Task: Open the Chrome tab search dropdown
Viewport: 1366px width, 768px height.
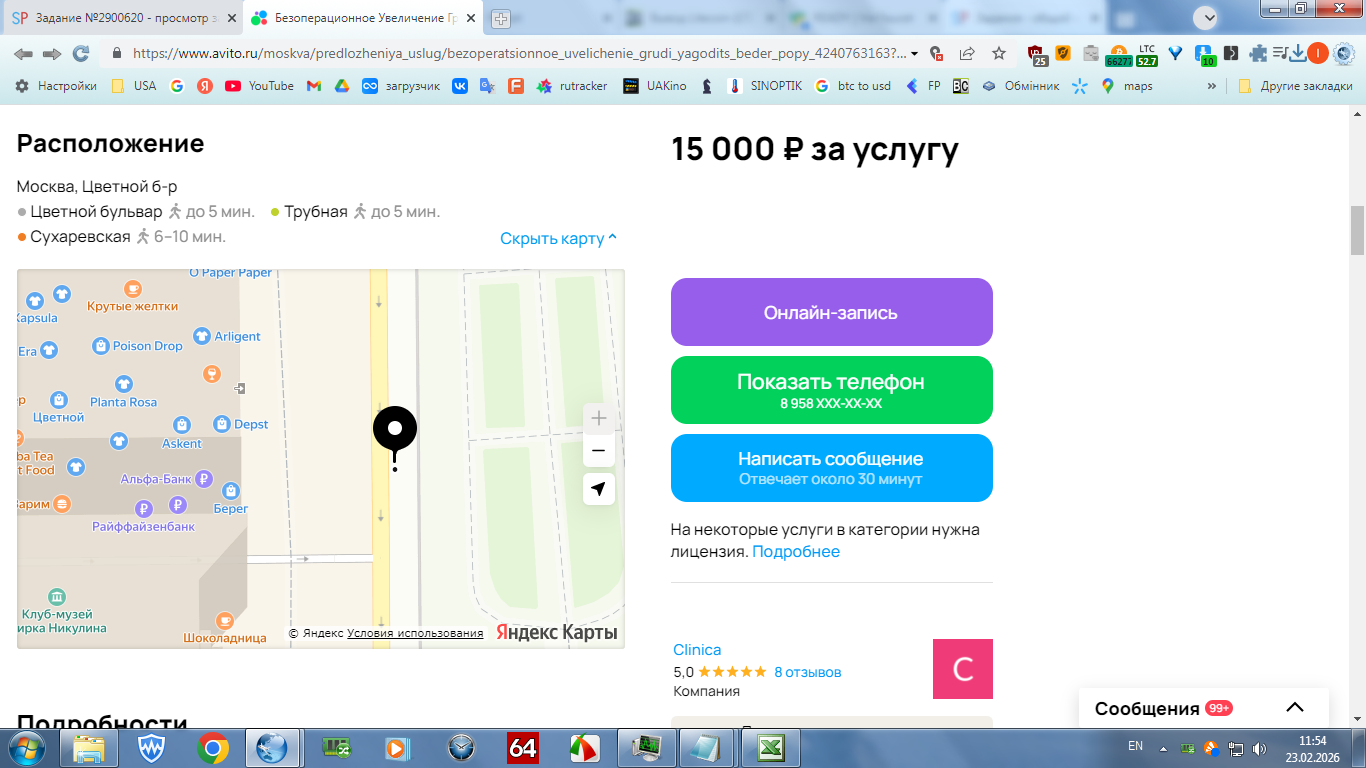Action: click(x=1206, y=18)
